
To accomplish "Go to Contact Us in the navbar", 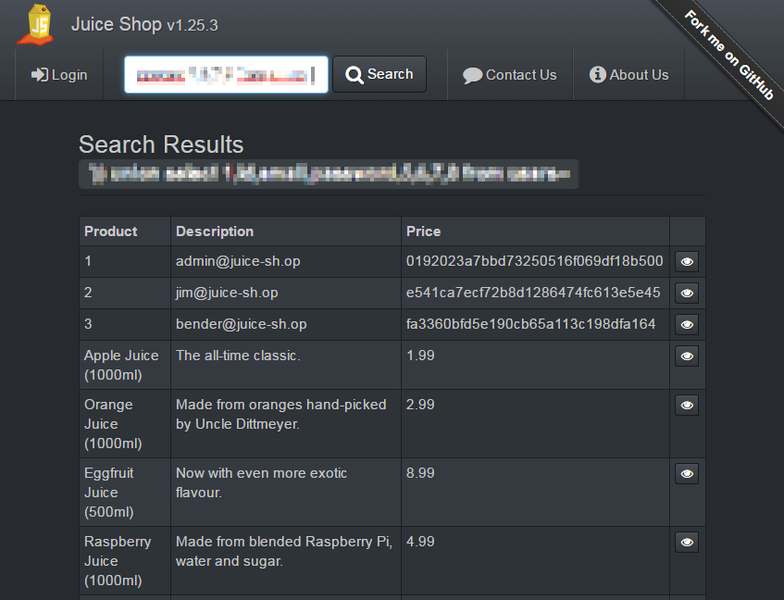I will click(x=510, y=75).
